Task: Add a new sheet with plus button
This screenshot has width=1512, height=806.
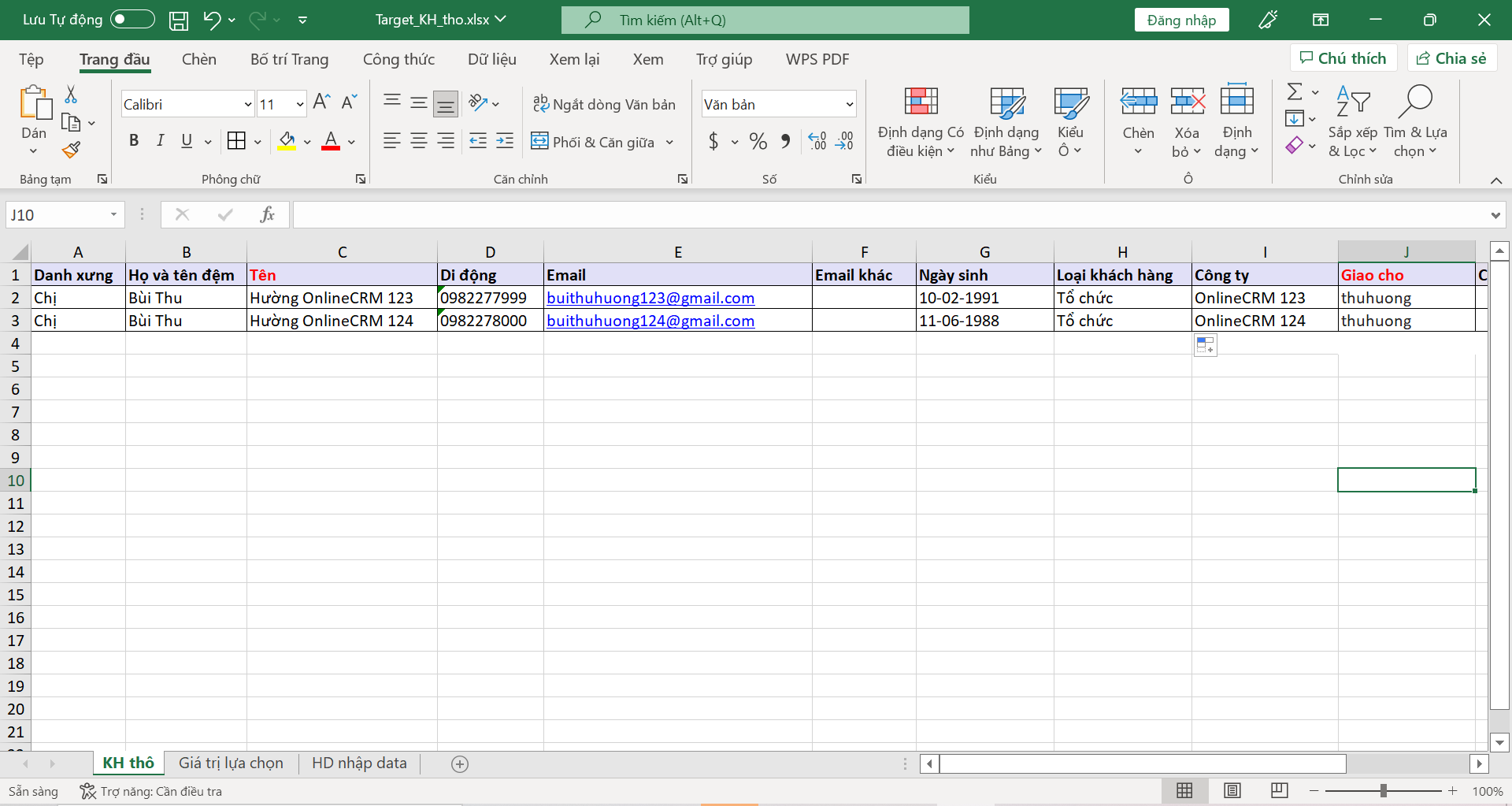Action: click(460, 763)
